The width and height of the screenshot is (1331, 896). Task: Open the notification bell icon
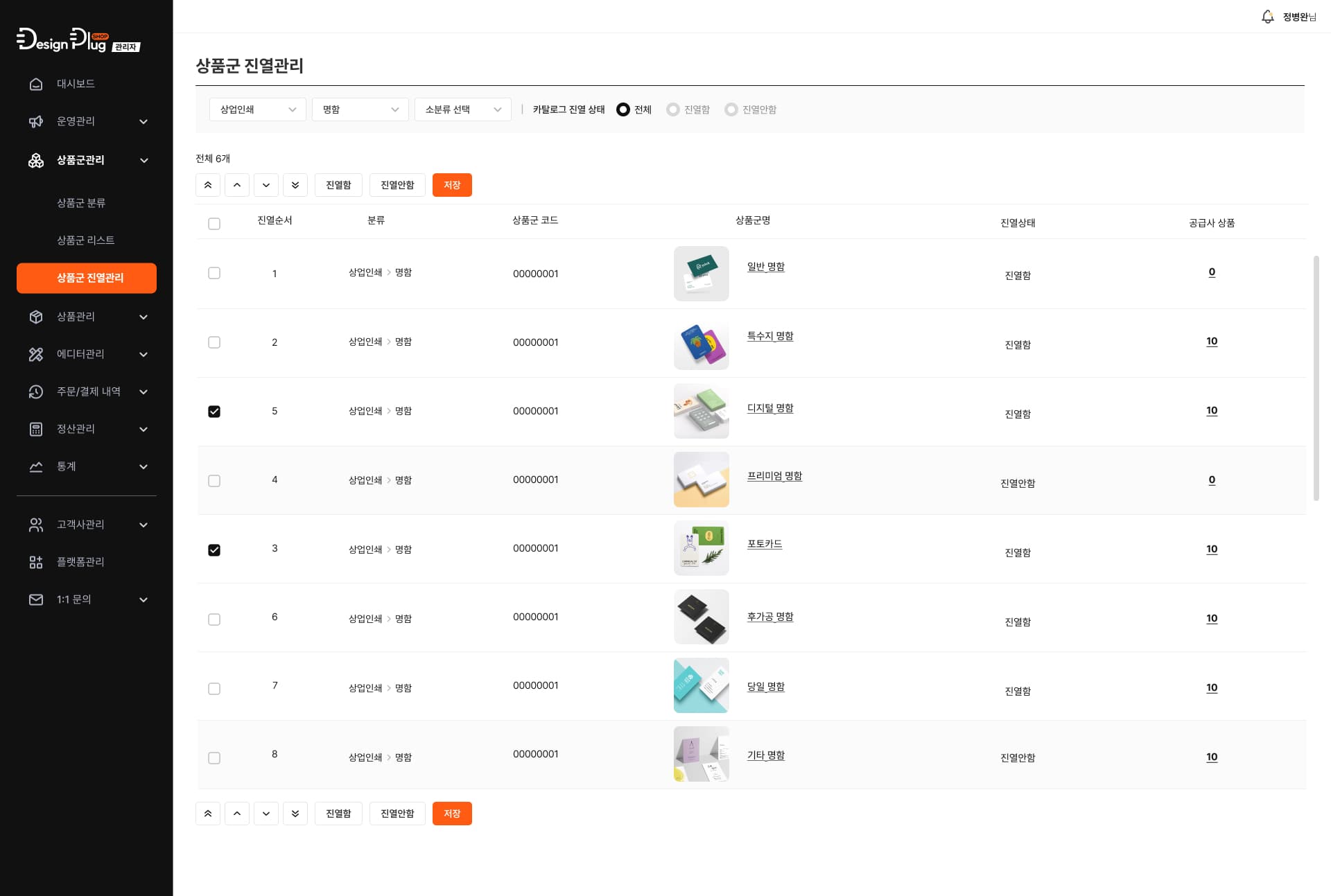1268,16
